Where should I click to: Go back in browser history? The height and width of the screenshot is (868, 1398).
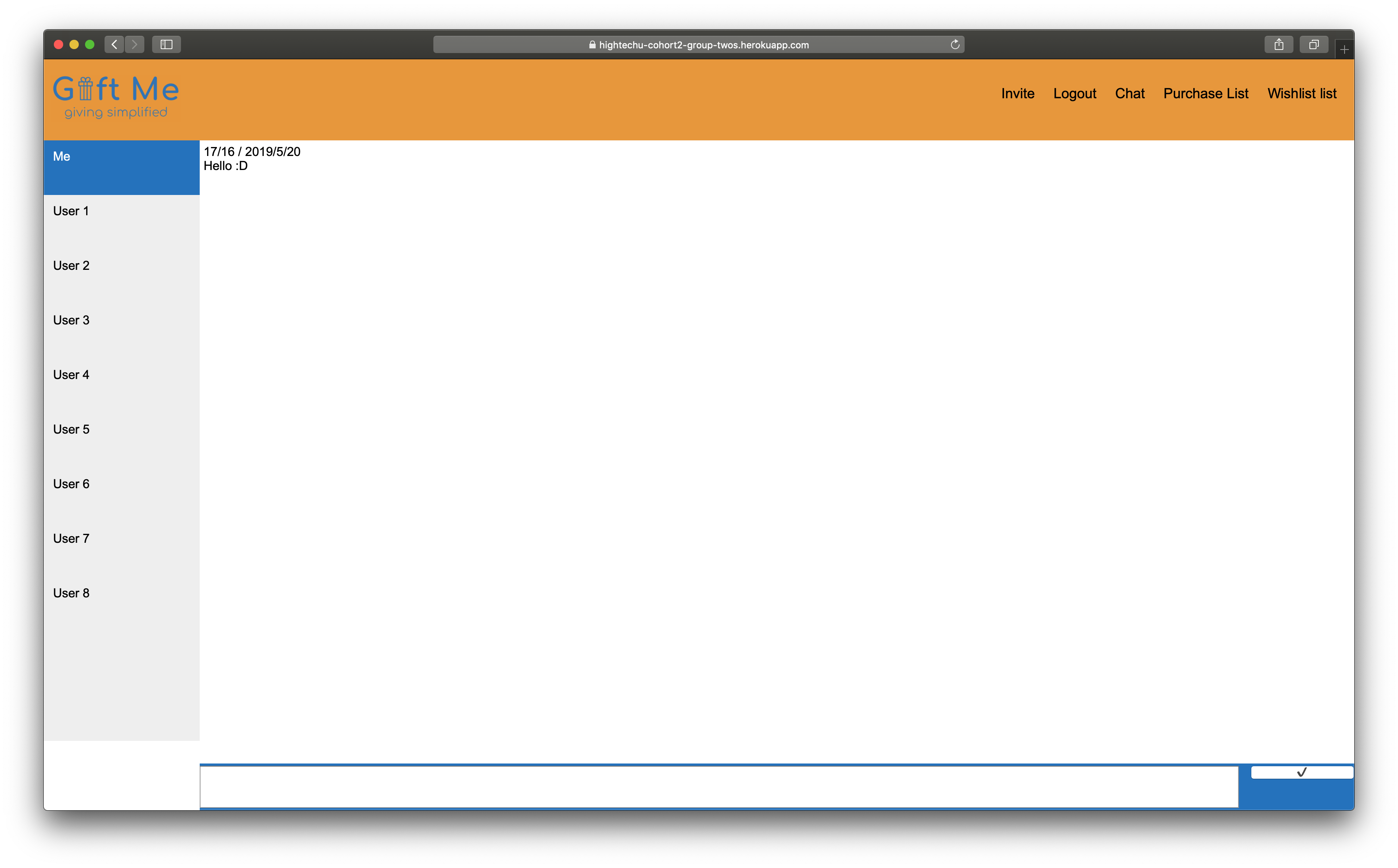click(x=114, y=44)
